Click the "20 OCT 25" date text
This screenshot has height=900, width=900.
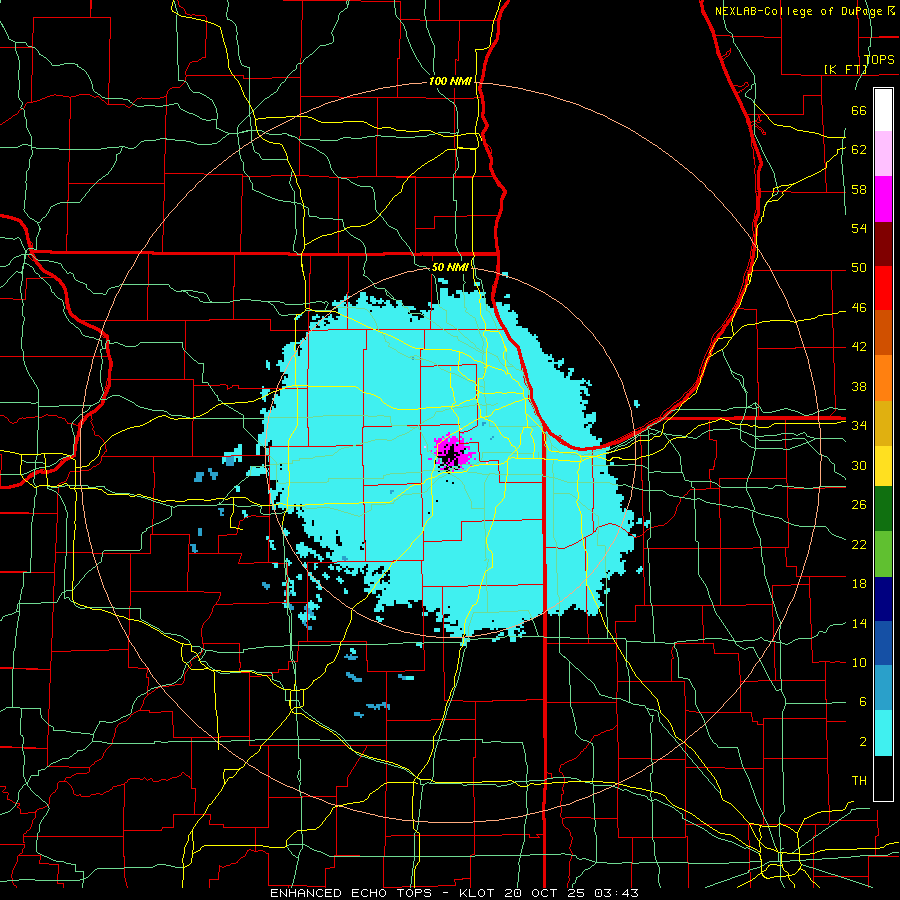point(546,893)
